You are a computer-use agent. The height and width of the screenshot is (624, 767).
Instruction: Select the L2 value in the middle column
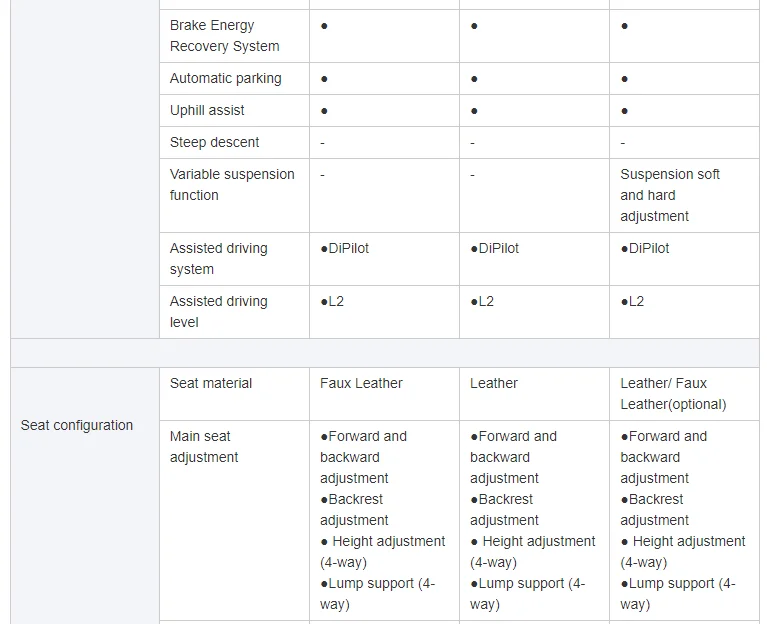point(482,301)
